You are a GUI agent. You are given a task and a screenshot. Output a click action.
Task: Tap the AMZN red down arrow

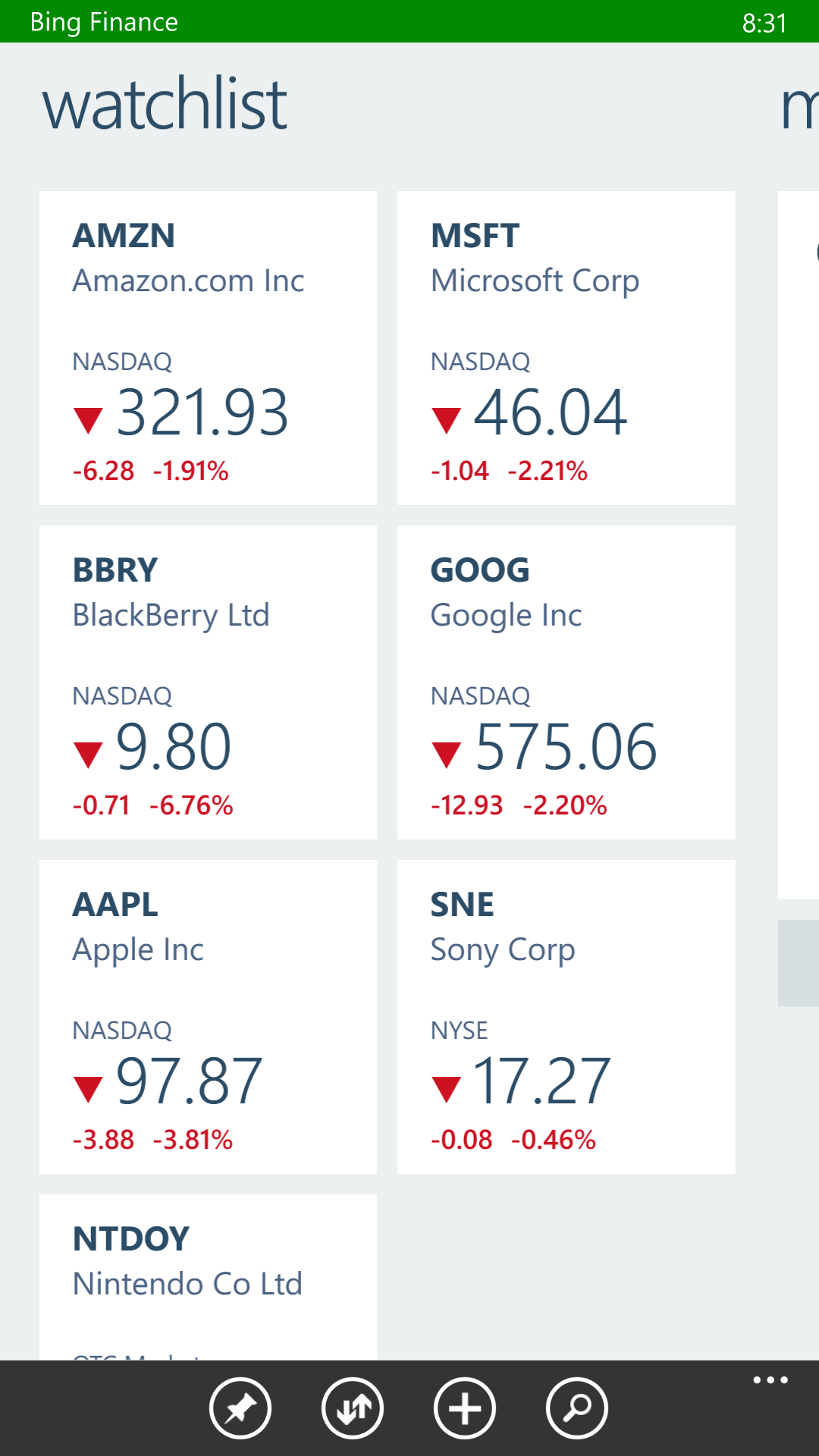point(88,419)
